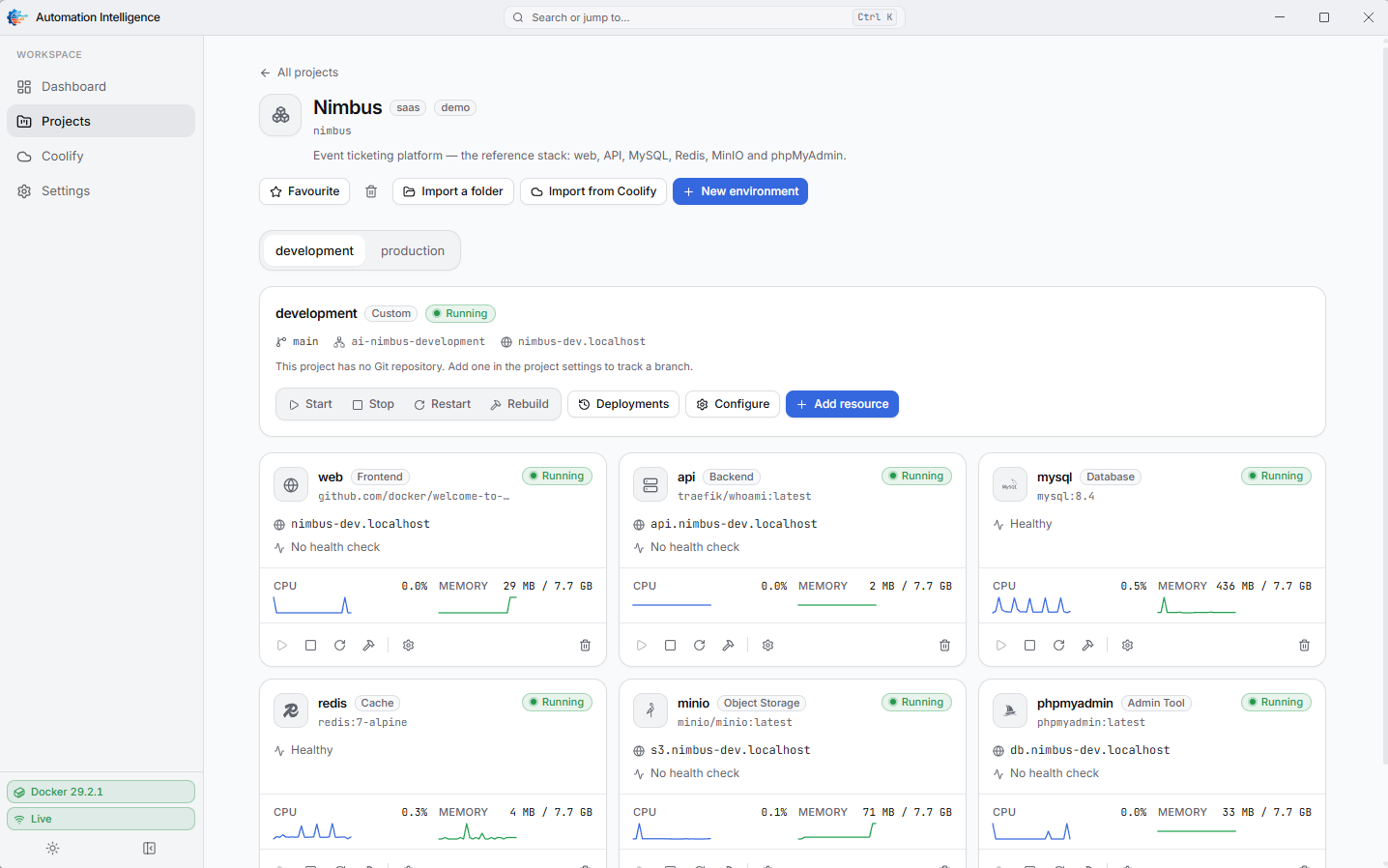Delete the mysql resource via trash icon
The image size is (1388, 868).
click(x=1305, y=645)
